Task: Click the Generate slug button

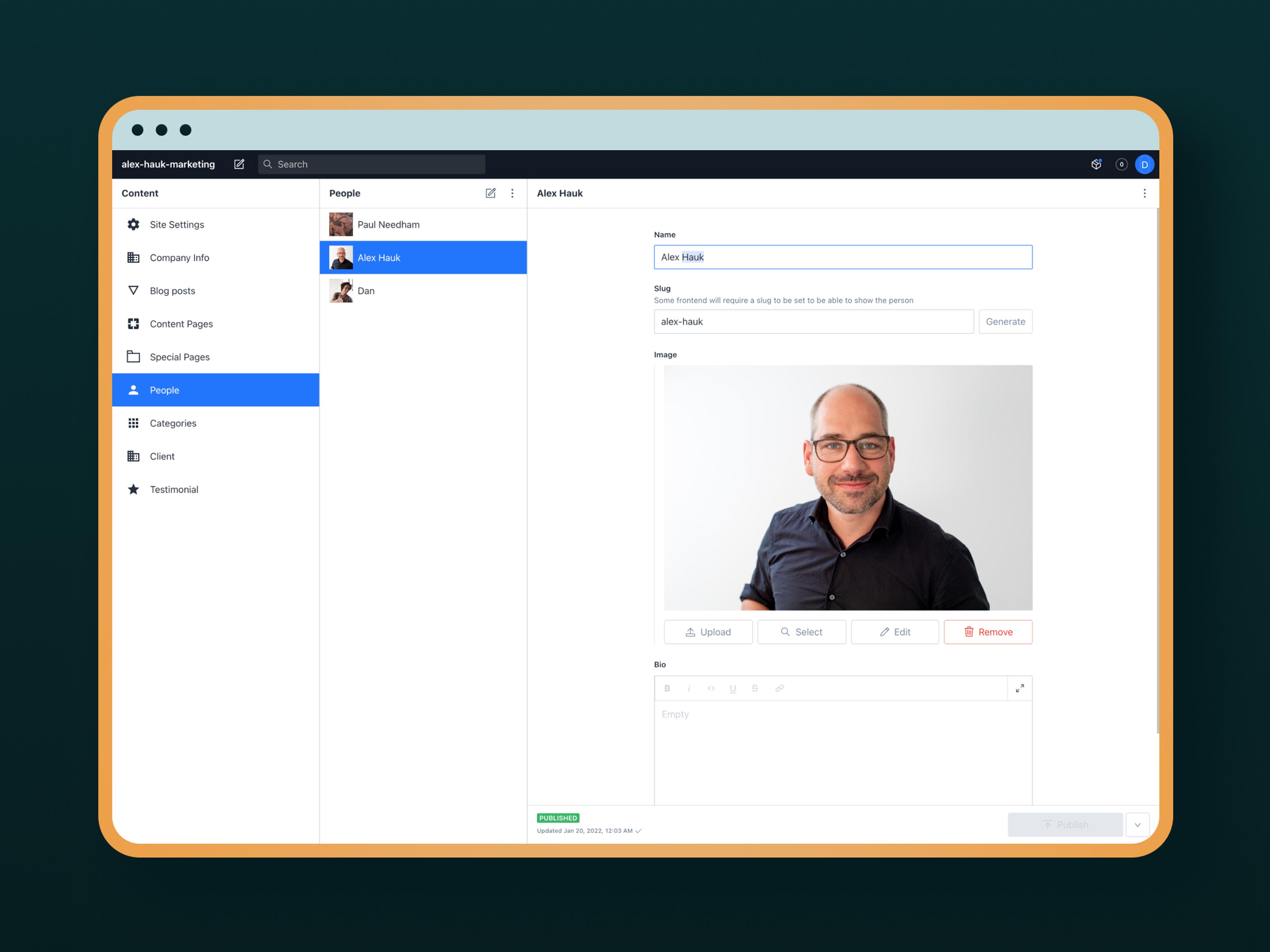Action: pyautogui.click(x=1005, y=322)
